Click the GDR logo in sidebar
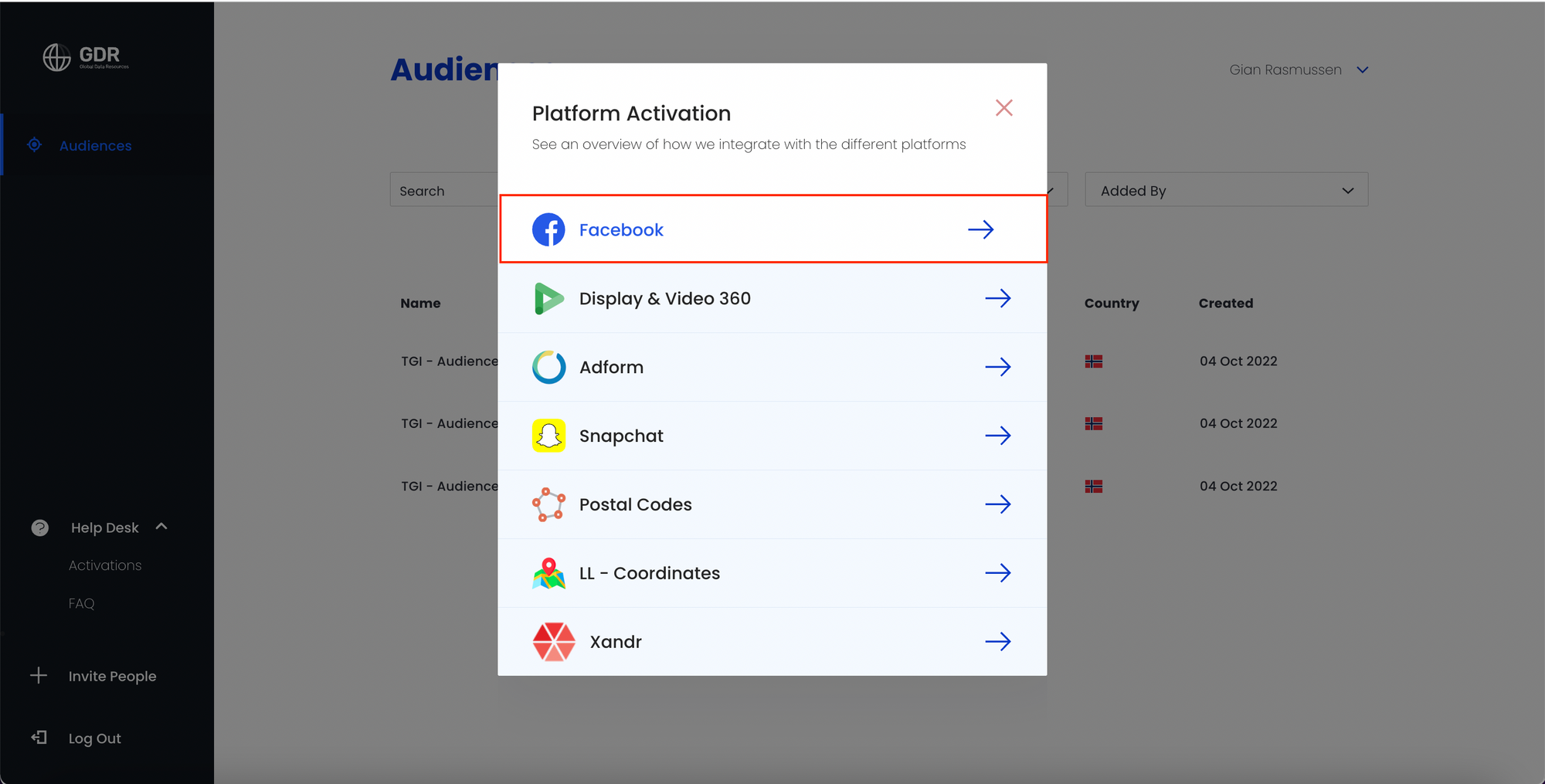The width and height of the screenshot is (1545, 784). 86,56
